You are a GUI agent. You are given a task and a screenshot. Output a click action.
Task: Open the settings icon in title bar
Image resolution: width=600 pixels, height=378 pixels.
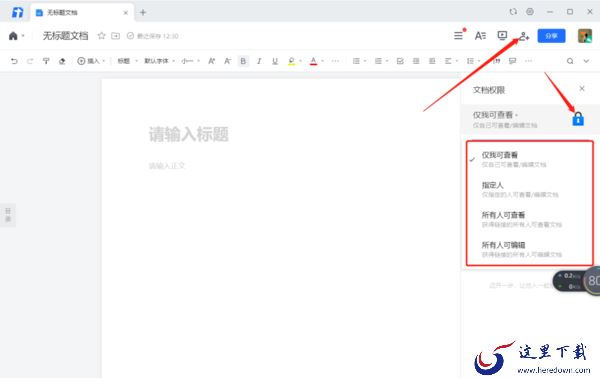tap(530, 12)
